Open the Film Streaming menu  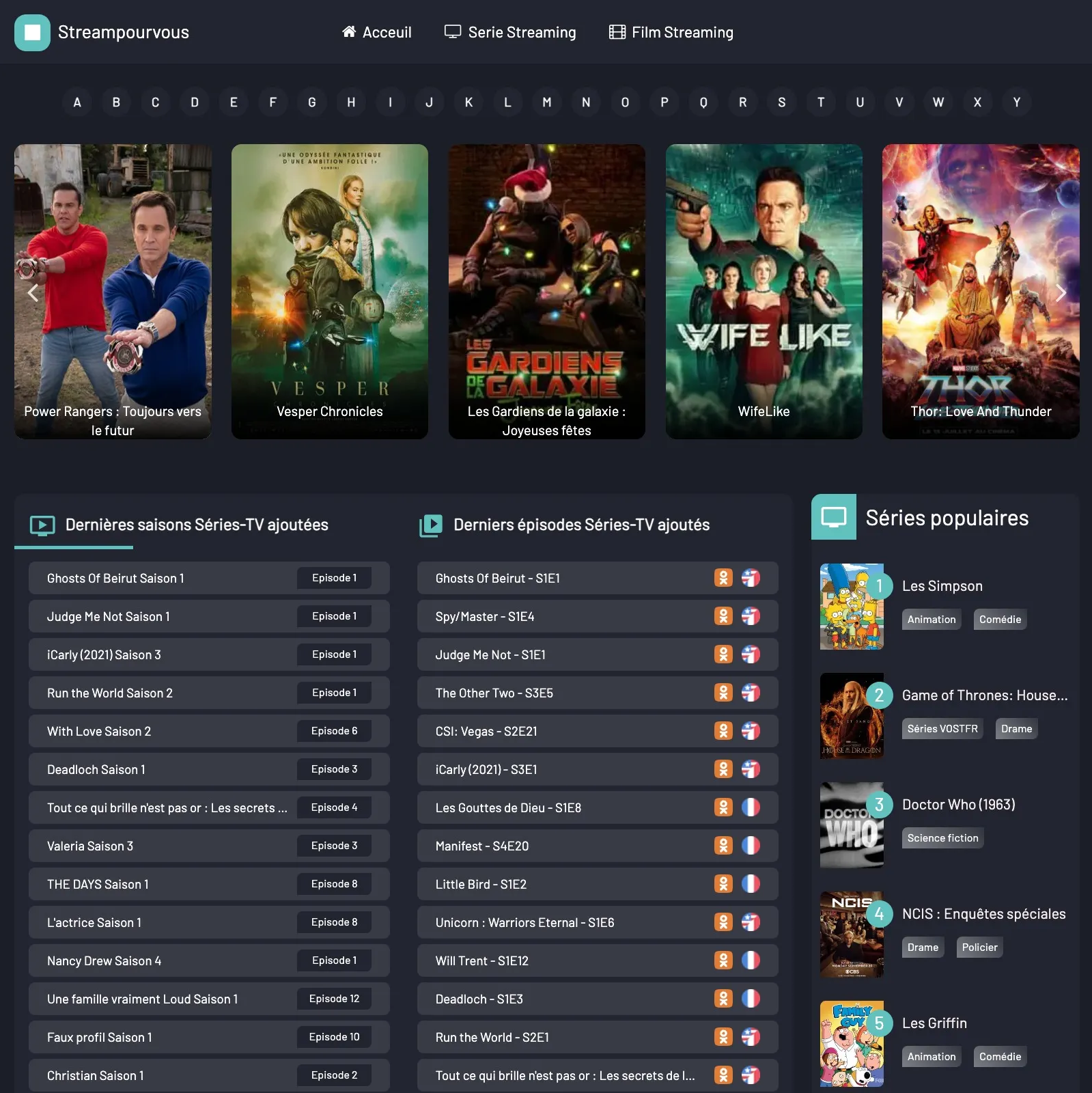tap(671, 32)
